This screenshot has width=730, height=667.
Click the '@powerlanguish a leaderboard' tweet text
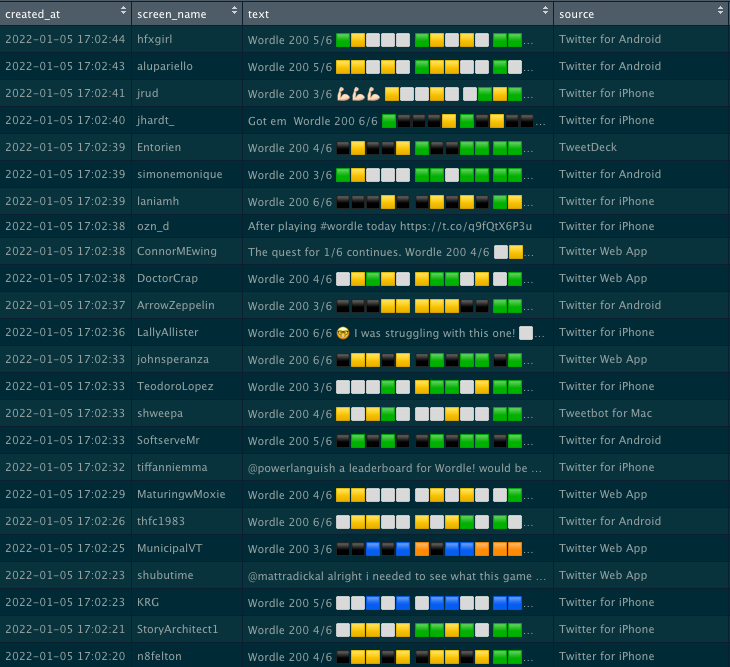tap(395, 468)
